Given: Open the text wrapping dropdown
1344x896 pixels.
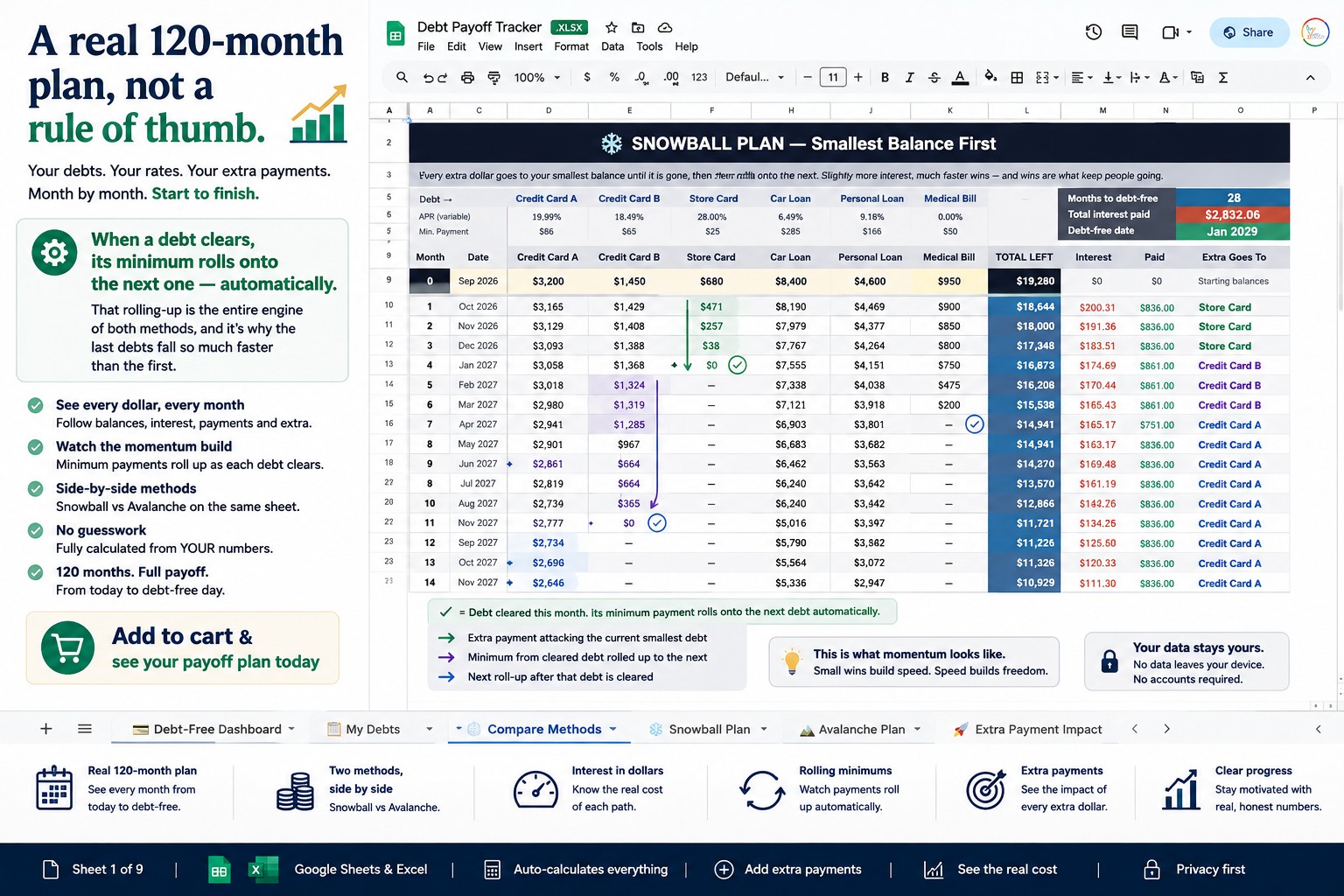Looking at the screenshot, I should tap(1139, 78).
